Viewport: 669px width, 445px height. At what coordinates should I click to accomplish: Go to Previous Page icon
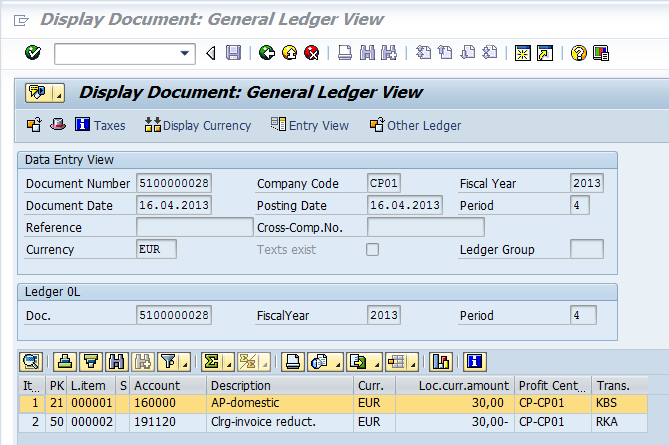(445, 53)
